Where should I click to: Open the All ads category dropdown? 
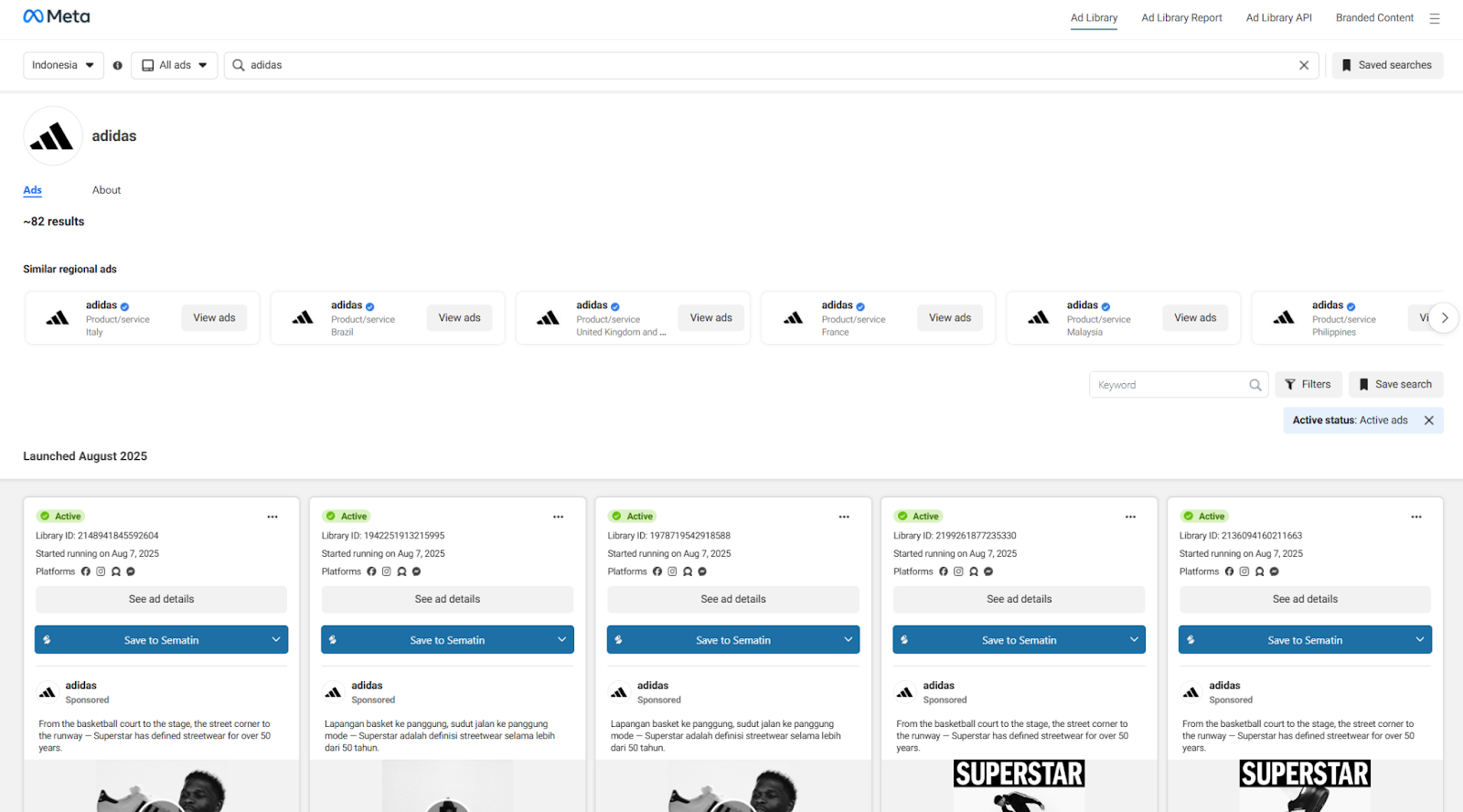click(x=175, y=66)
